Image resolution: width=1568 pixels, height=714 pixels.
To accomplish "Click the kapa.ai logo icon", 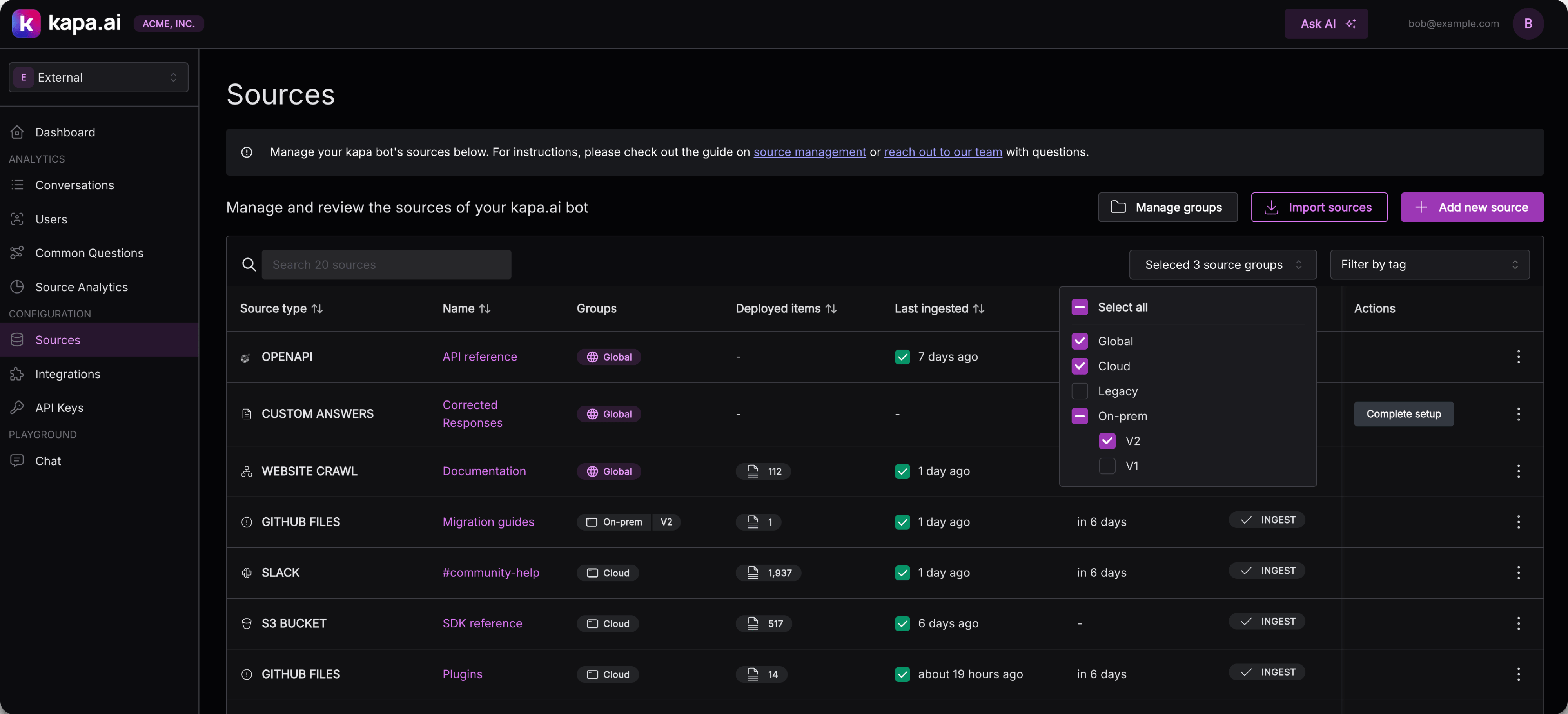I will tap(26, 24).
